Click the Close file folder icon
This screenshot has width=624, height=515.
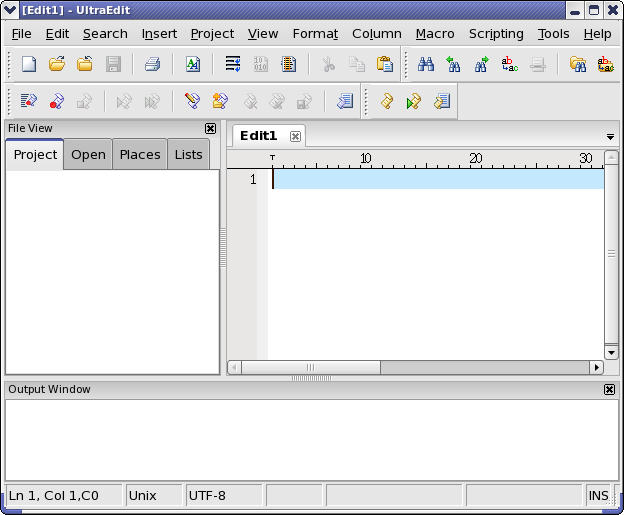85,64
